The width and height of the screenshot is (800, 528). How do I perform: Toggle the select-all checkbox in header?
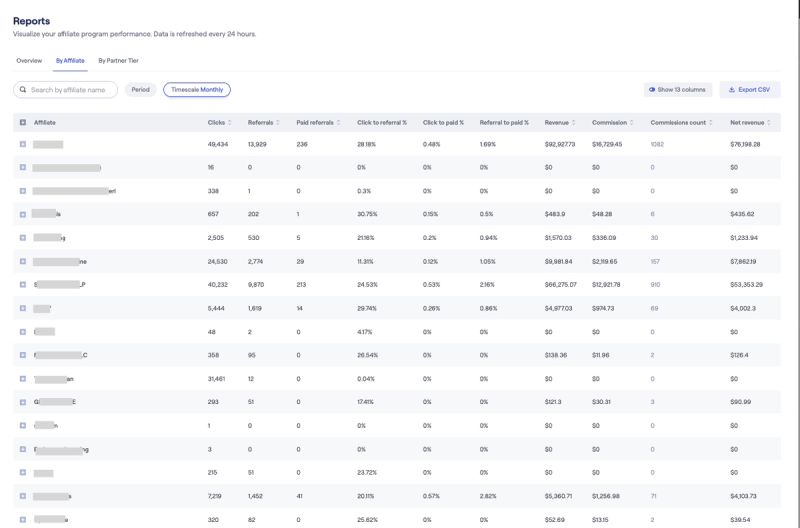22,122
